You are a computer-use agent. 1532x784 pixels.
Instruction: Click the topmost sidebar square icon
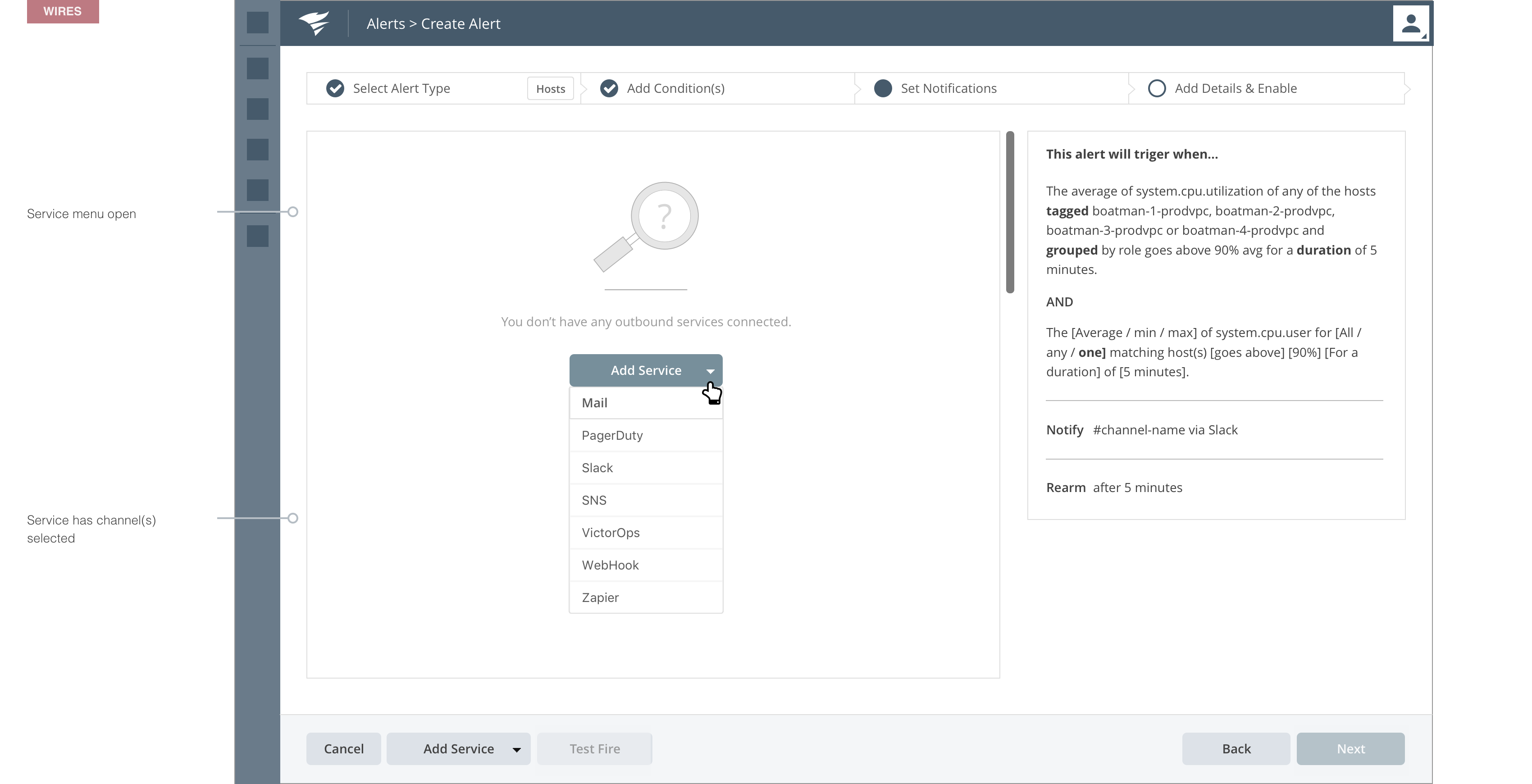coord(258,23)
